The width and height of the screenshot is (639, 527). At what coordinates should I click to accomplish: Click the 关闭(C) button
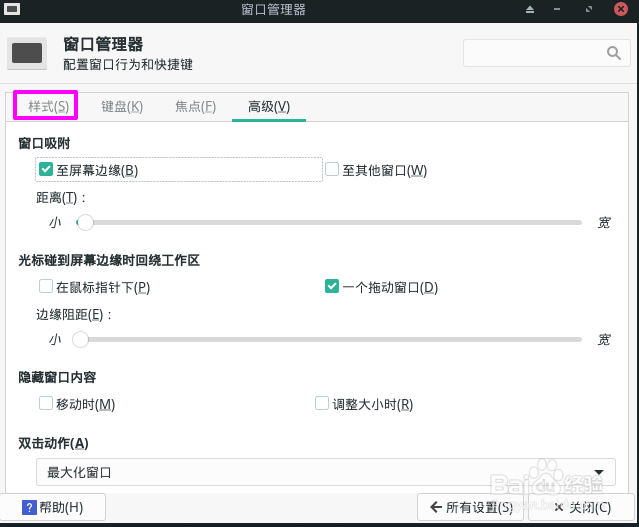pos(582,507)
